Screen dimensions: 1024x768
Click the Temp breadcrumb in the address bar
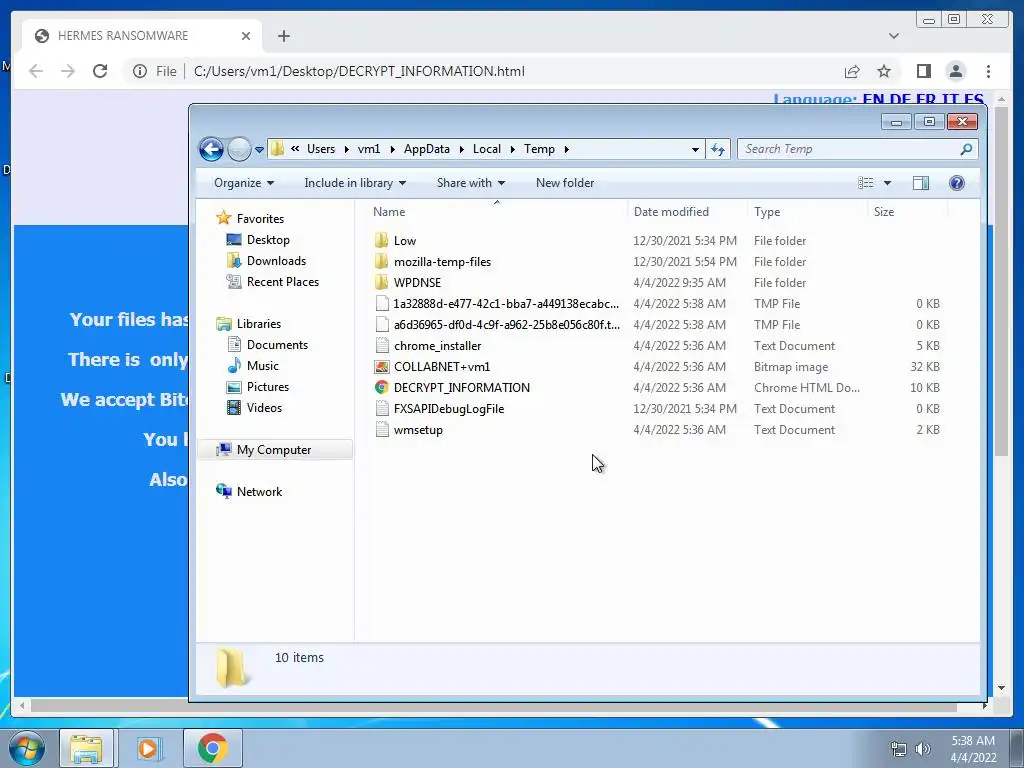coord(539,149)
